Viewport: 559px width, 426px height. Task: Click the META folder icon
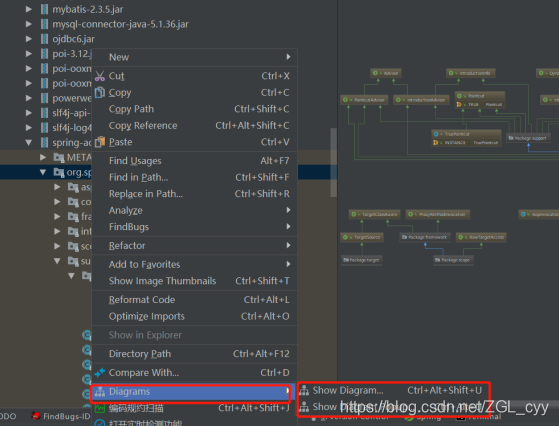[x=59, y=157]
